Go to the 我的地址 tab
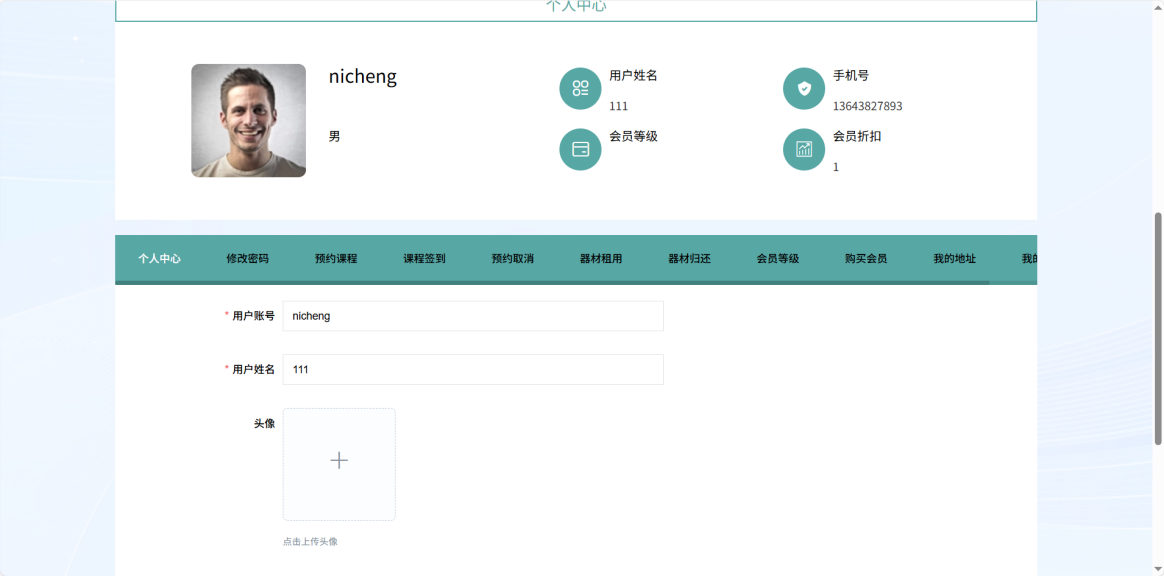This screenshot has height=576, width=1164. coord(955,259)
